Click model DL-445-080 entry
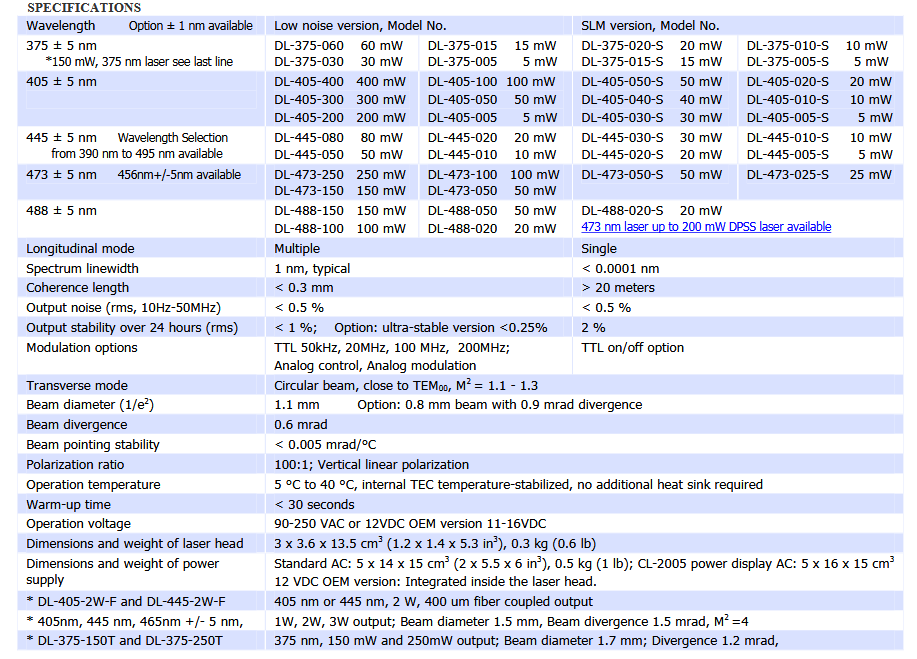This screenshot has width=917, height=659. click(309, 138)
